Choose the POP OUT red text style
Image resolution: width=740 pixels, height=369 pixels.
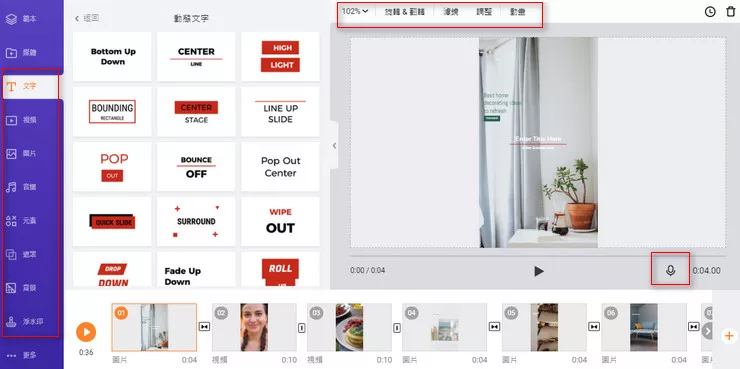click(x=112, y=167)
